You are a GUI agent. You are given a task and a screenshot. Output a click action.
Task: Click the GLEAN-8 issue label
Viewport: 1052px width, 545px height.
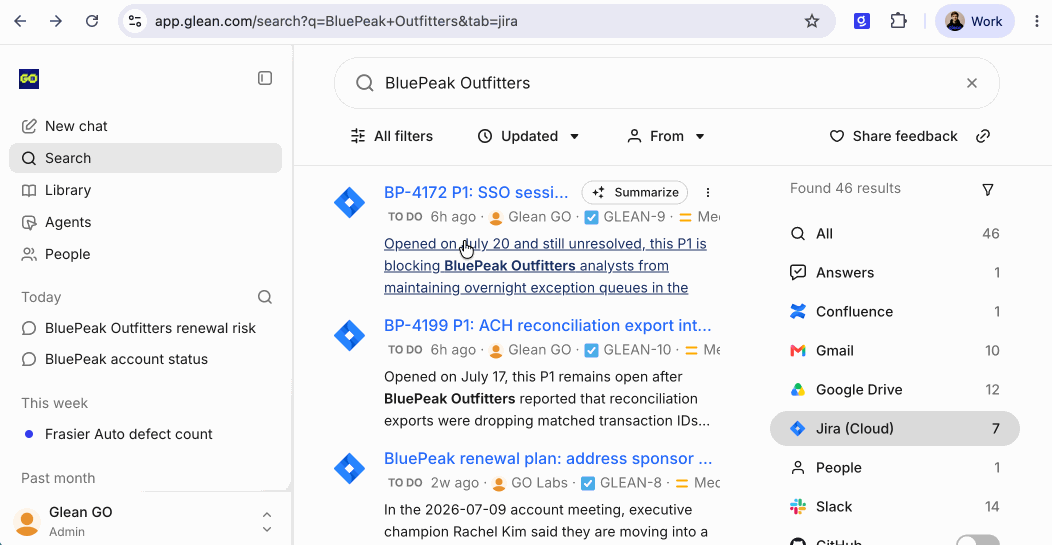tap(631, 483)
